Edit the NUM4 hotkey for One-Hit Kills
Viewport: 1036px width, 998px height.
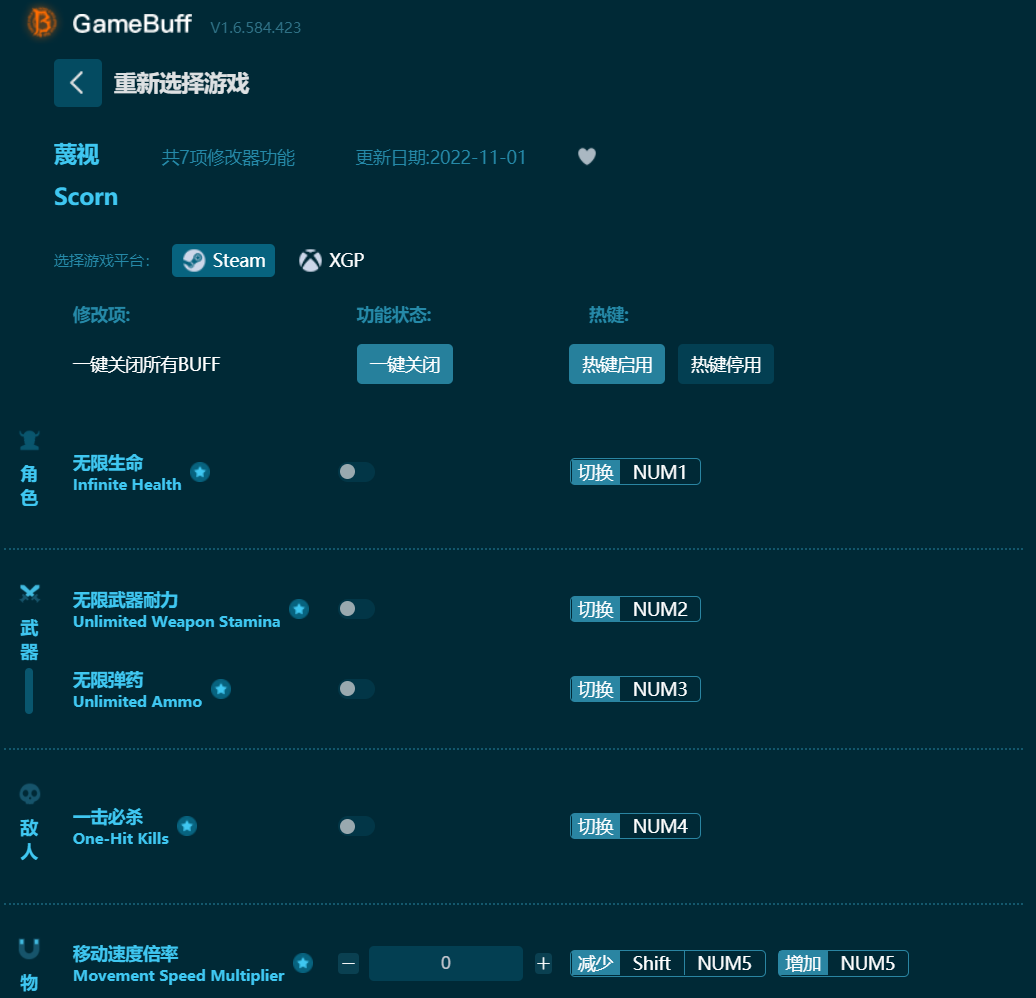pos(660,826)
